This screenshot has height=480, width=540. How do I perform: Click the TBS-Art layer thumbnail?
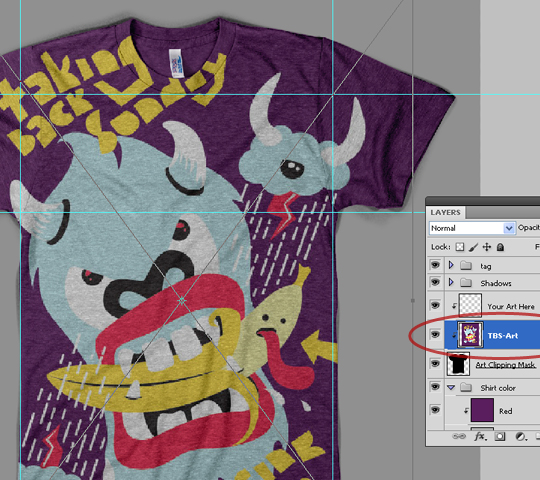(470, 335)
